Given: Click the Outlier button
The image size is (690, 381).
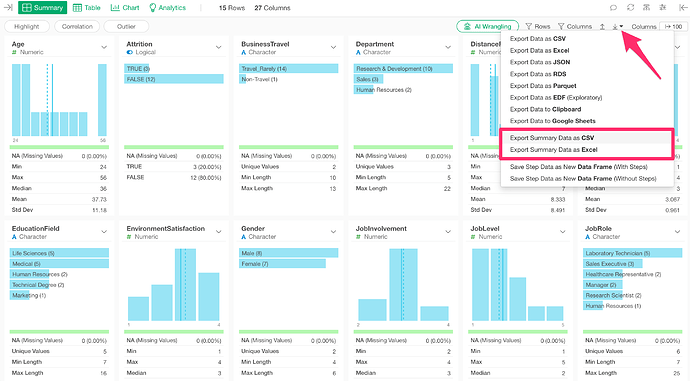Looking at the screenshot, I should (x=126, y=26).
